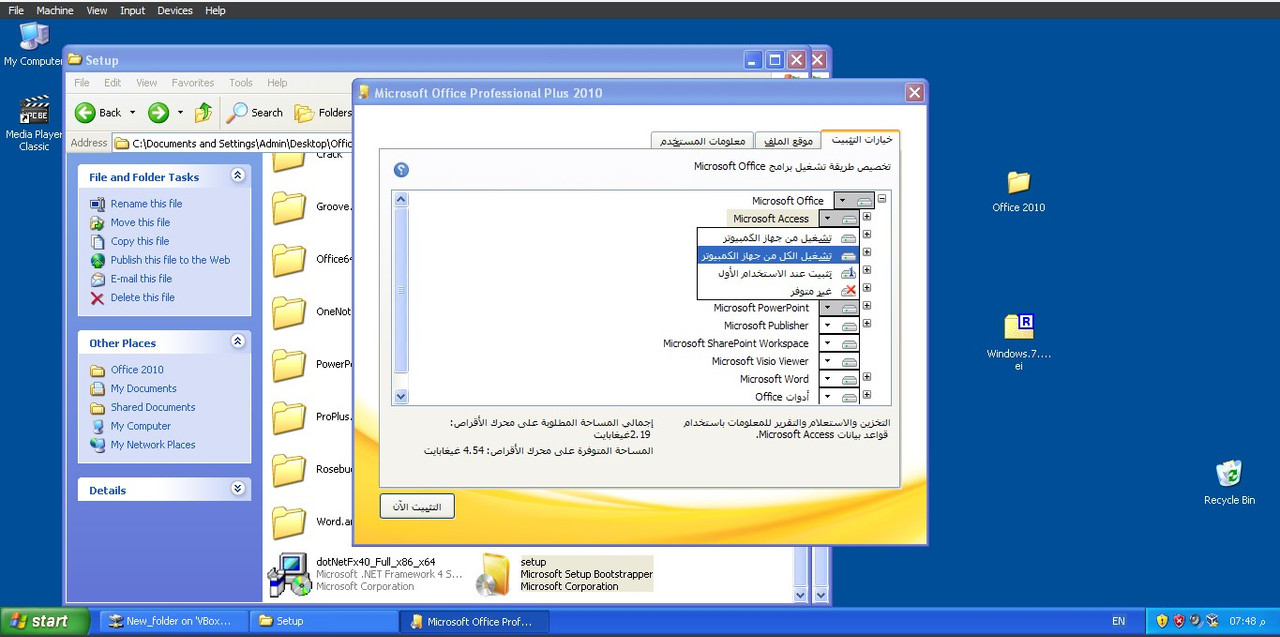1280x637 pixels.
Task: Select the dotNetFx40_Full_x86_x64 installer file
Action: 366,574
